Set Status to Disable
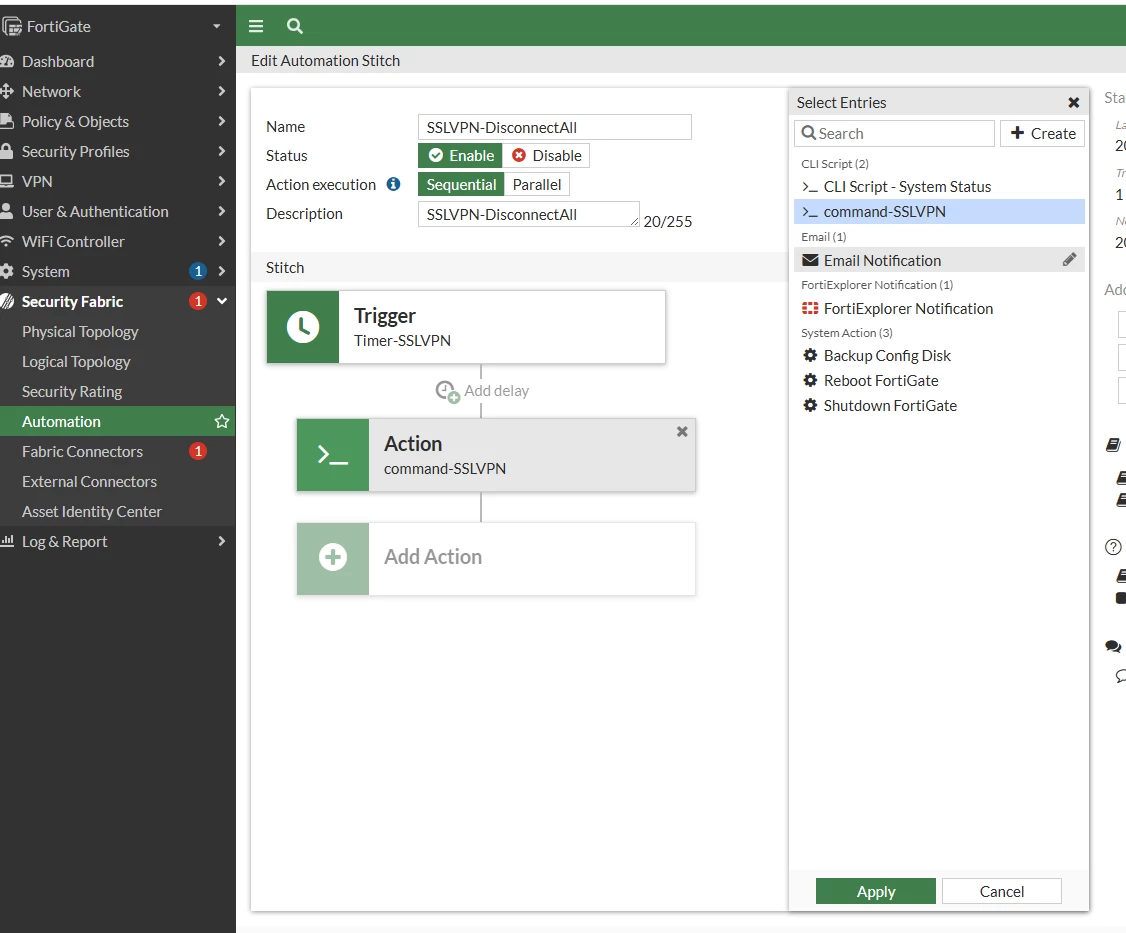1126x933 pixels. coord(546,156)
